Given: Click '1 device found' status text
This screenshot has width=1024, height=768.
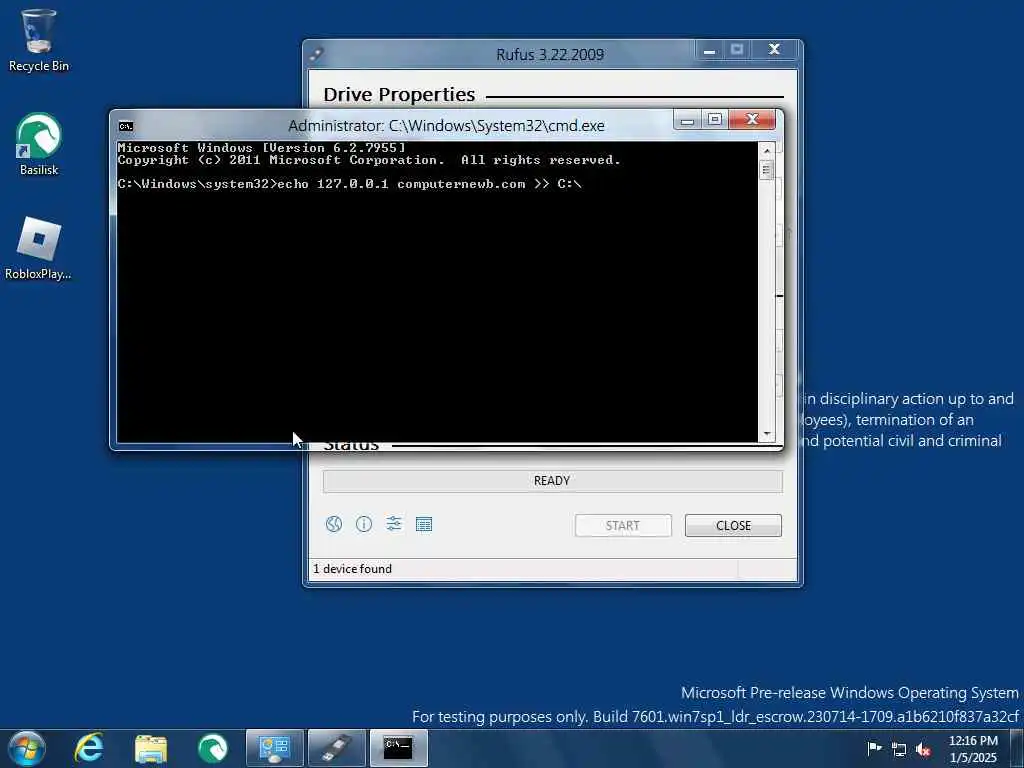Looking at the screenshot, I should coord(353,569).
